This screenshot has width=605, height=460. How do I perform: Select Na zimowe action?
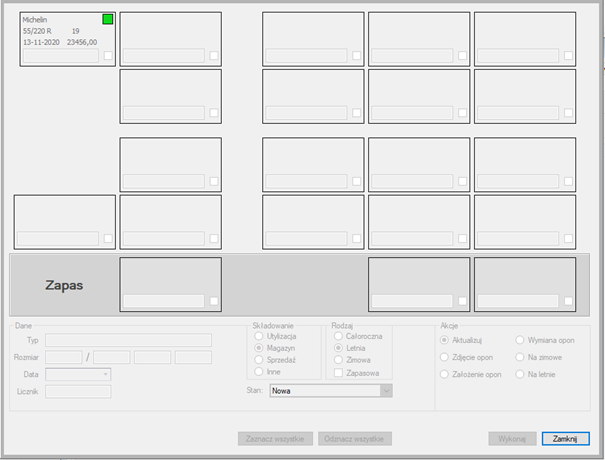tap(520, 356)
